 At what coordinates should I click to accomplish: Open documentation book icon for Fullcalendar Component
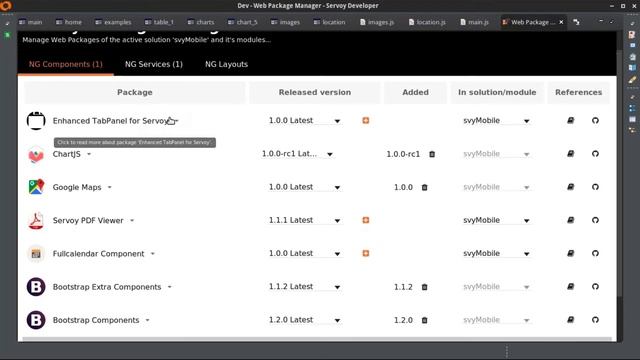tap(571, 253)
